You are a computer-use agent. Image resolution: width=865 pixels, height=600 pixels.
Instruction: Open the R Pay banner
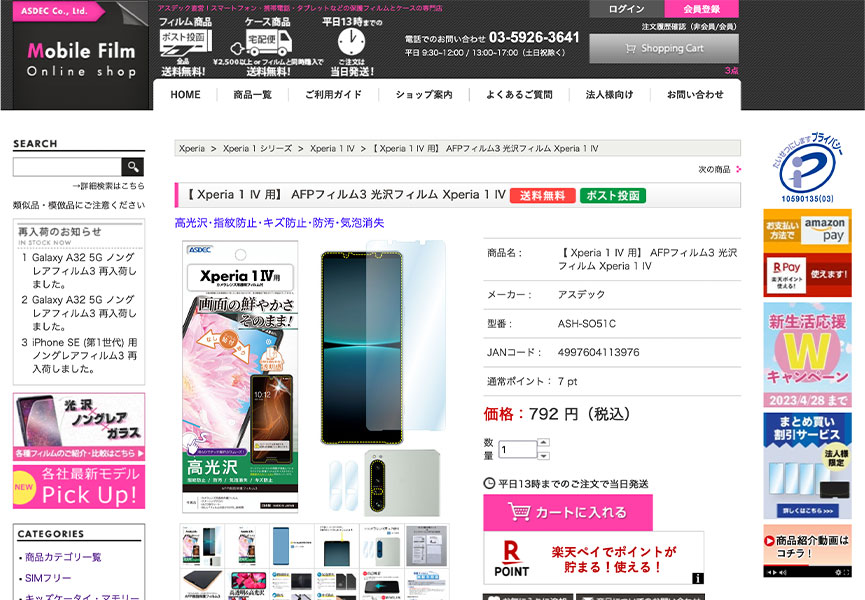(808, 275)
